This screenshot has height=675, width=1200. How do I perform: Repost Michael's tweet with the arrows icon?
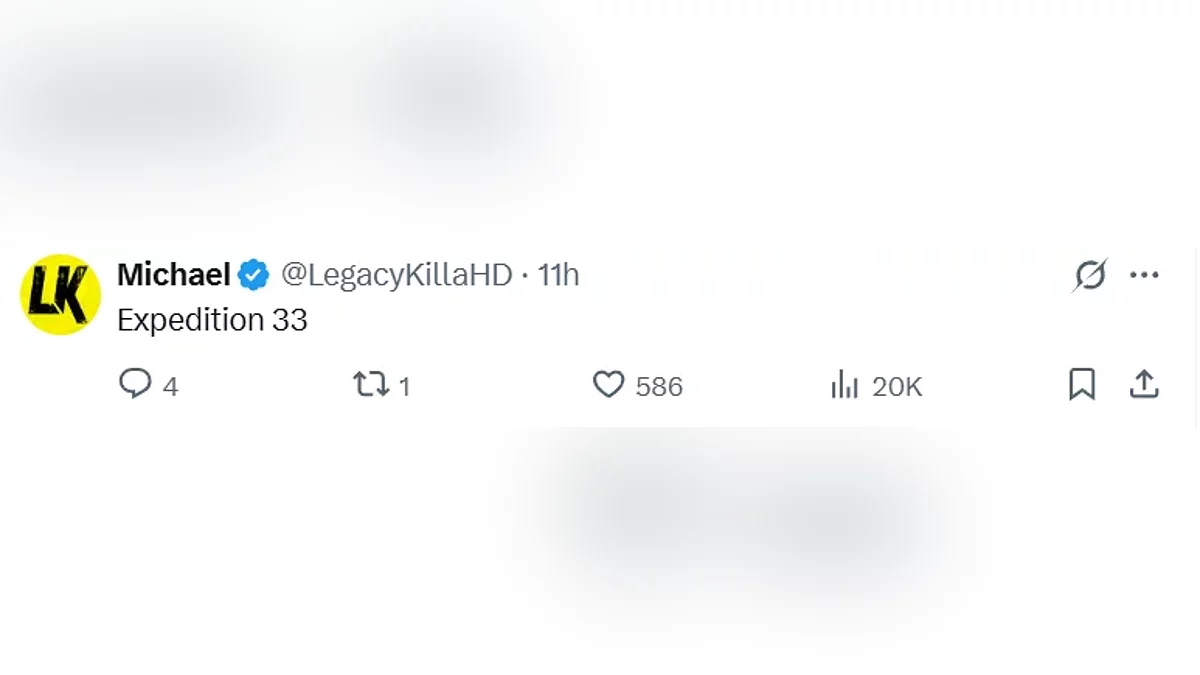pyautogui.click(x=371, y=384)
